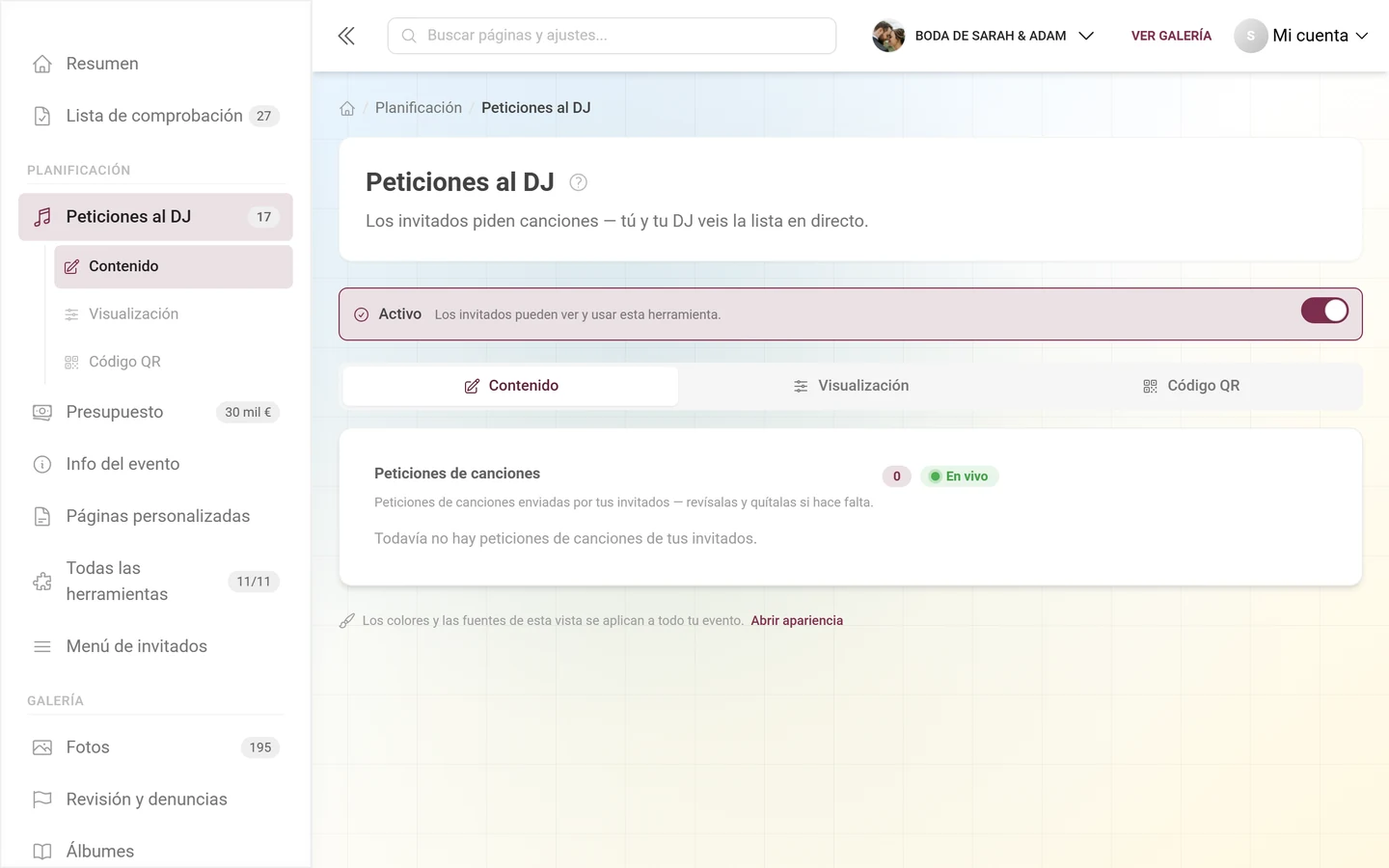
Task: Click the Lista de comprobación document icon
Action: tap(42, 116)
